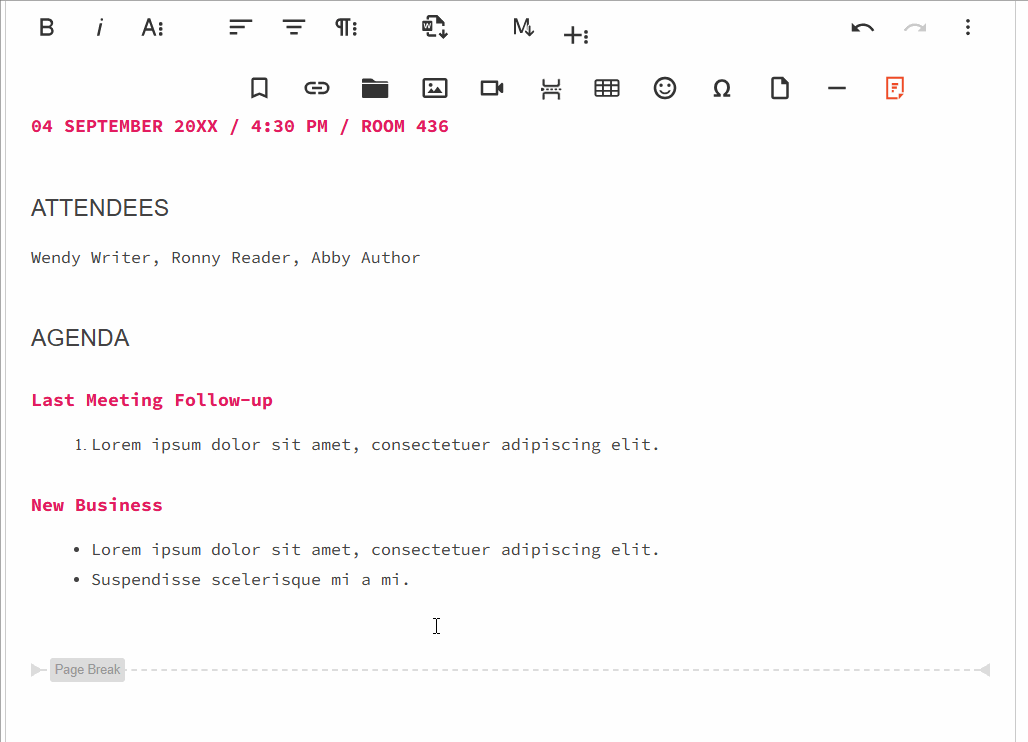Open the three-dot overflow menu
This screenshot has width=1028, height=742.
click(x=968, y=27)
